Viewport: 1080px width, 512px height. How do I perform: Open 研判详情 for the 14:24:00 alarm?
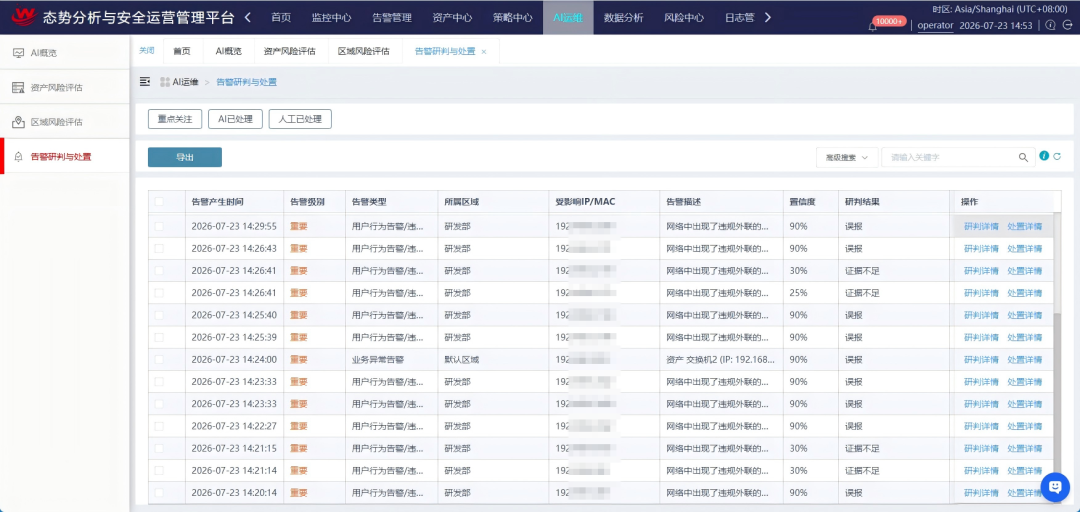(x=981, y=359)
